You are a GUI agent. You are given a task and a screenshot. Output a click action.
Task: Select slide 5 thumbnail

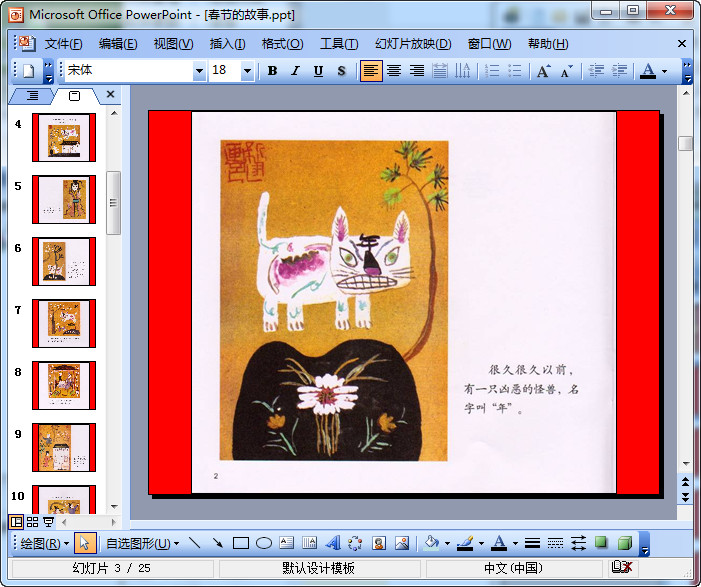tap(64, 199)
